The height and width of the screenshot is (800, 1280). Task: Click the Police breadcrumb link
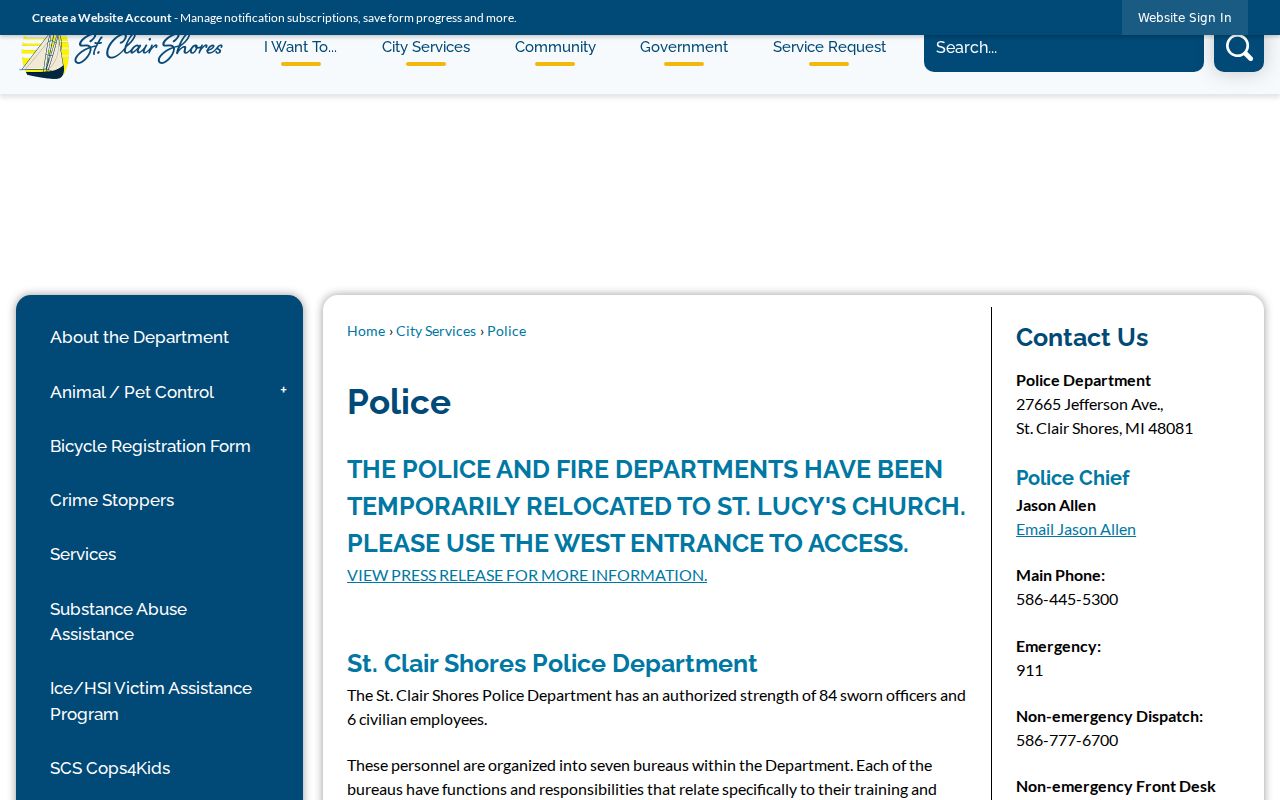tap(506, 331)
